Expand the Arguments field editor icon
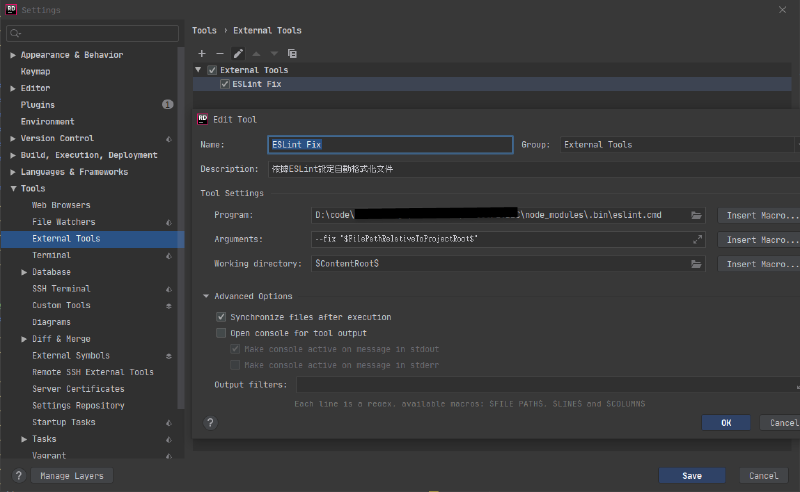This screenshot has height=492, width=800. (697, 240)
